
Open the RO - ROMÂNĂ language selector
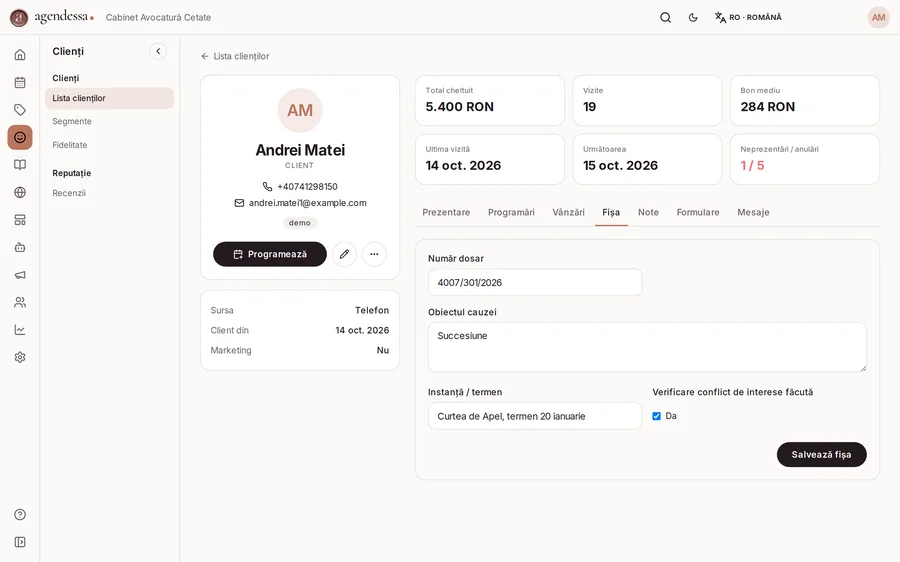click(748, 17)
